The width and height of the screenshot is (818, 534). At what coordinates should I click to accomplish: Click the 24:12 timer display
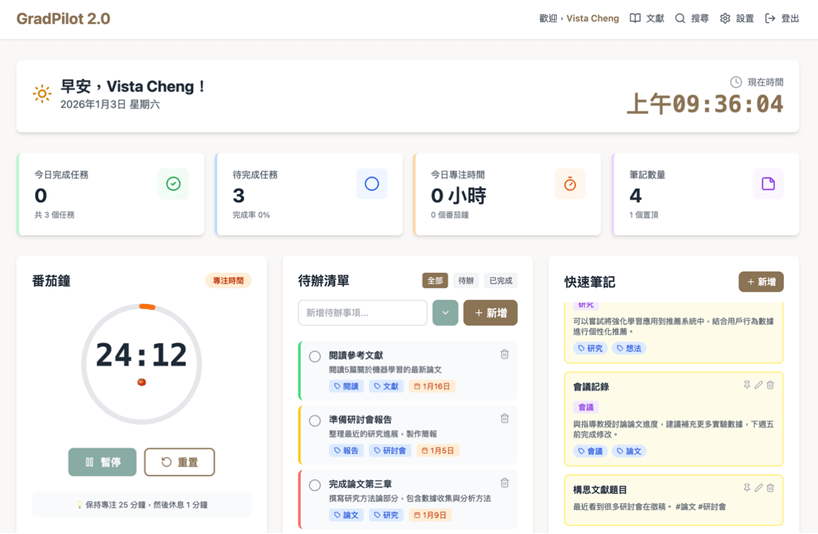[141, 355]
